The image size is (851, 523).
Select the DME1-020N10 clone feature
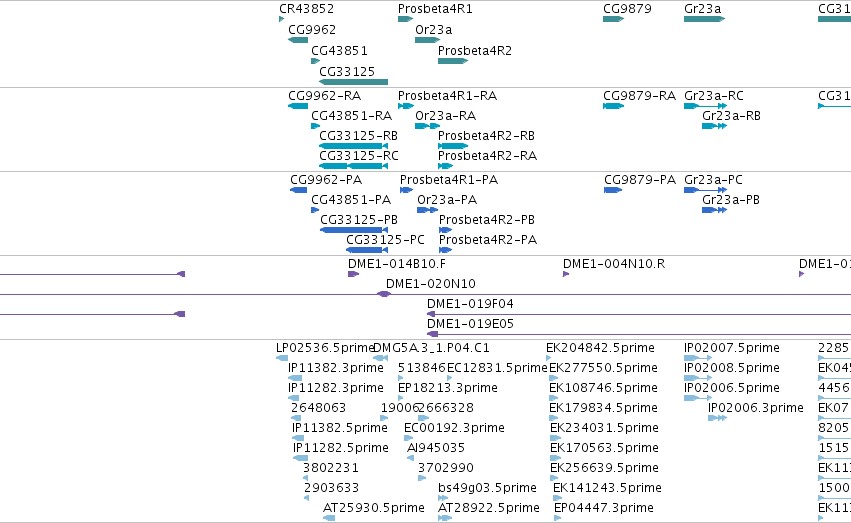pos(384,294)
